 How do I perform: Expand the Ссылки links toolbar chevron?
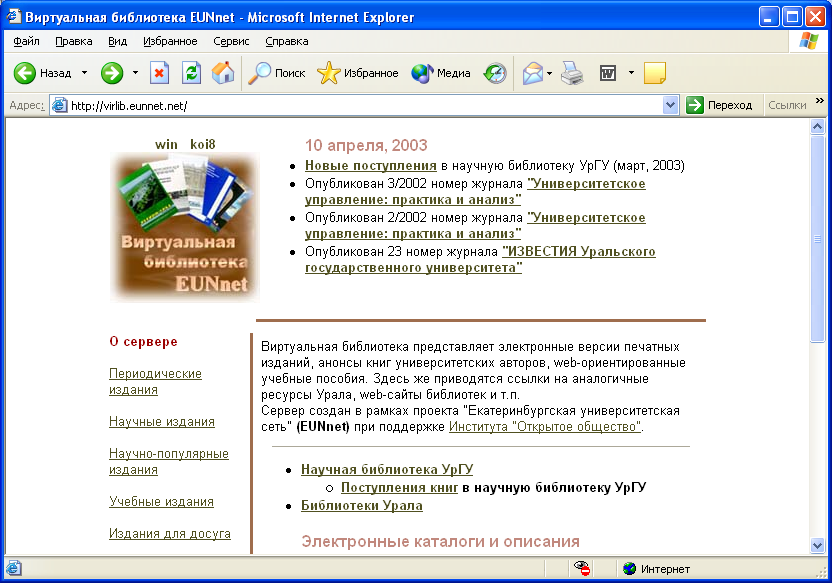pos(820,101)
